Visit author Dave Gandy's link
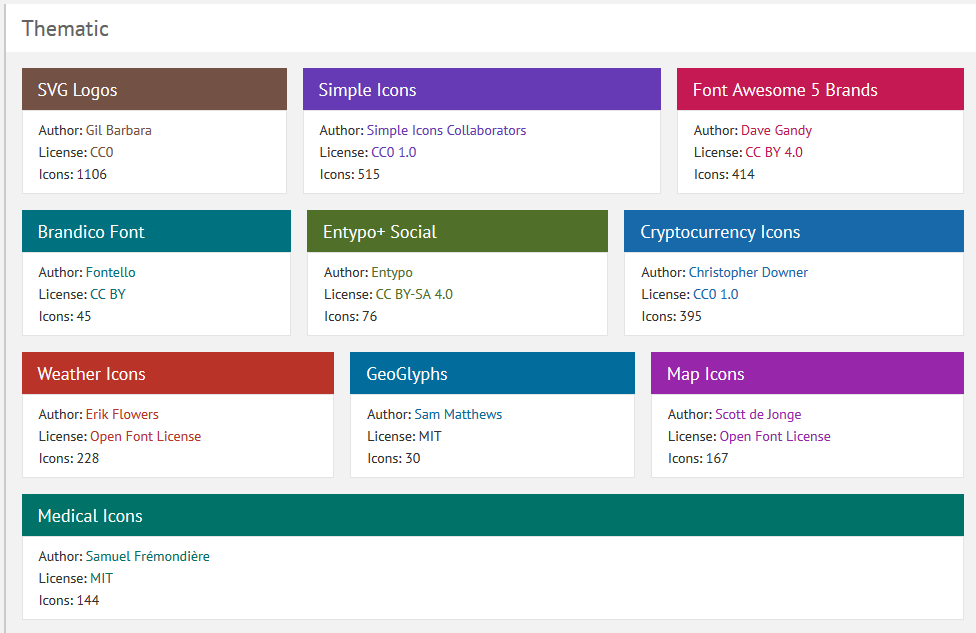Image resolution: width=976 pixels, height=633 pixels. (776, 130)
